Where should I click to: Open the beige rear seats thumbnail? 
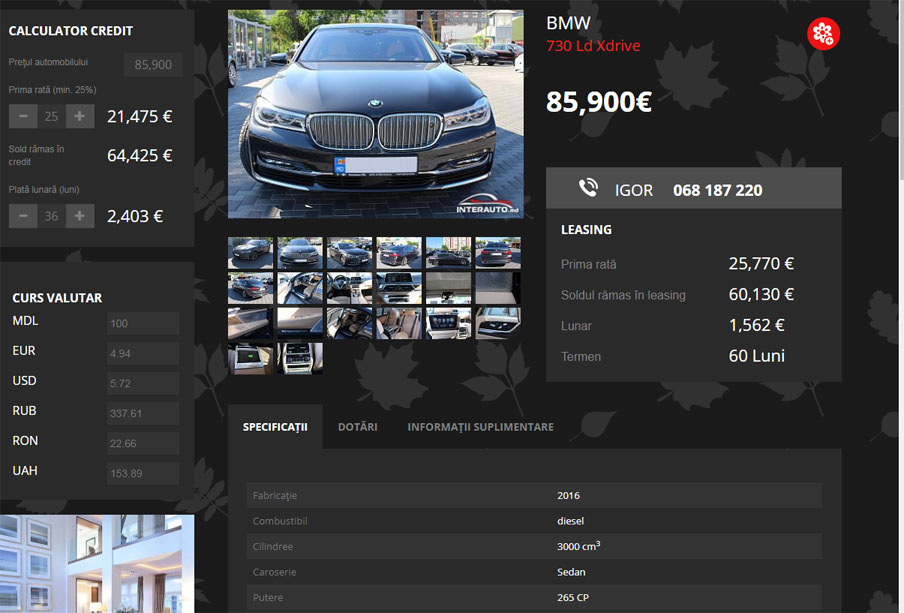point(399,324)
